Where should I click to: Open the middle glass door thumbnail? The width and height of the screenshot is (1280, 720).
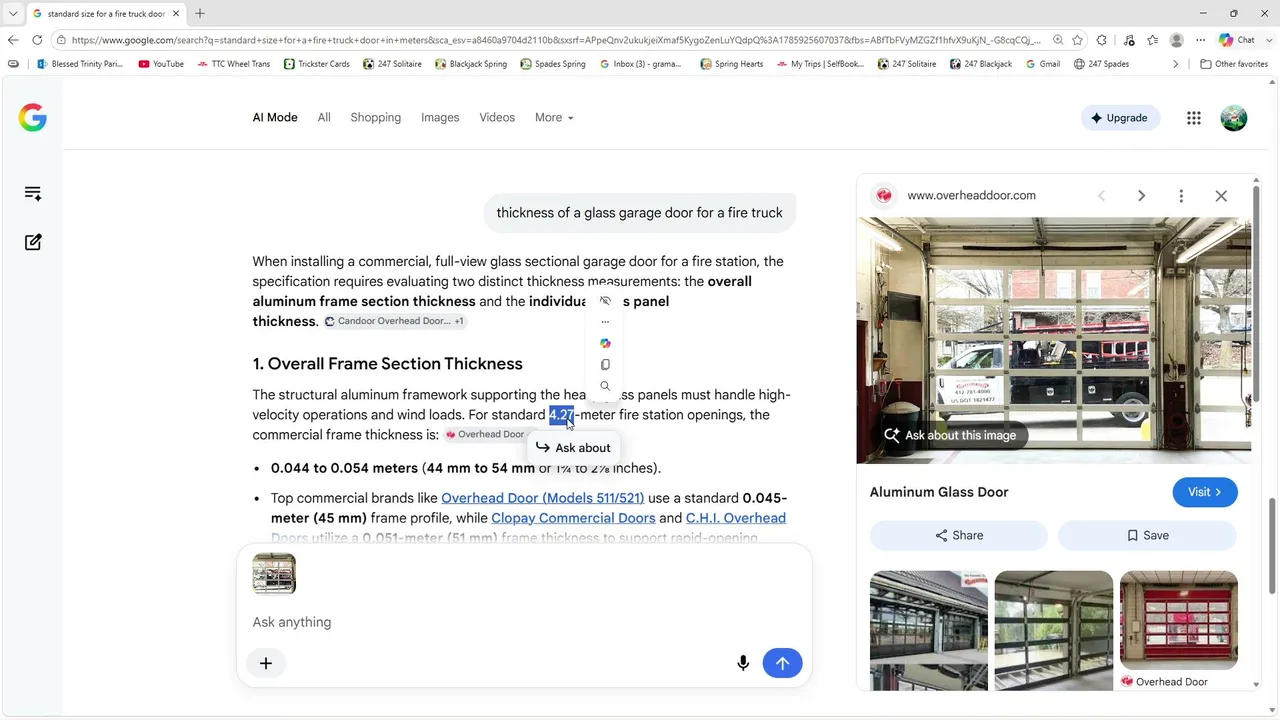click(1054, 630)
